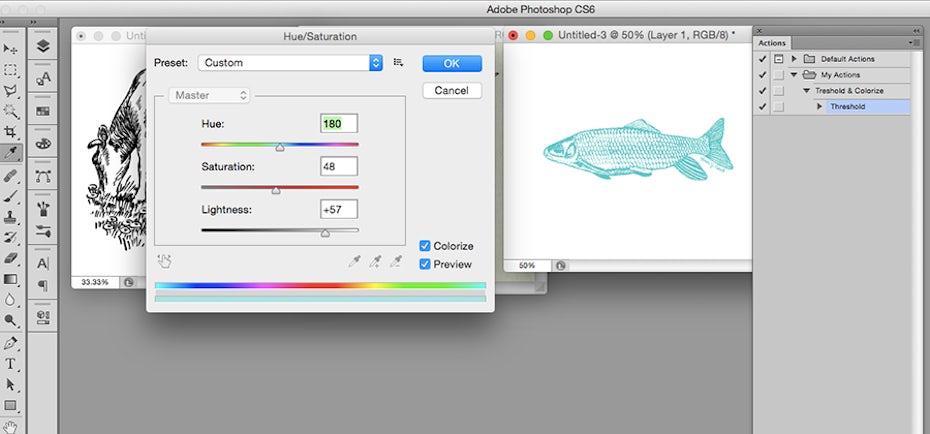
Task: Expand the Default Actions folder
Action: click(x=794, y=59)
